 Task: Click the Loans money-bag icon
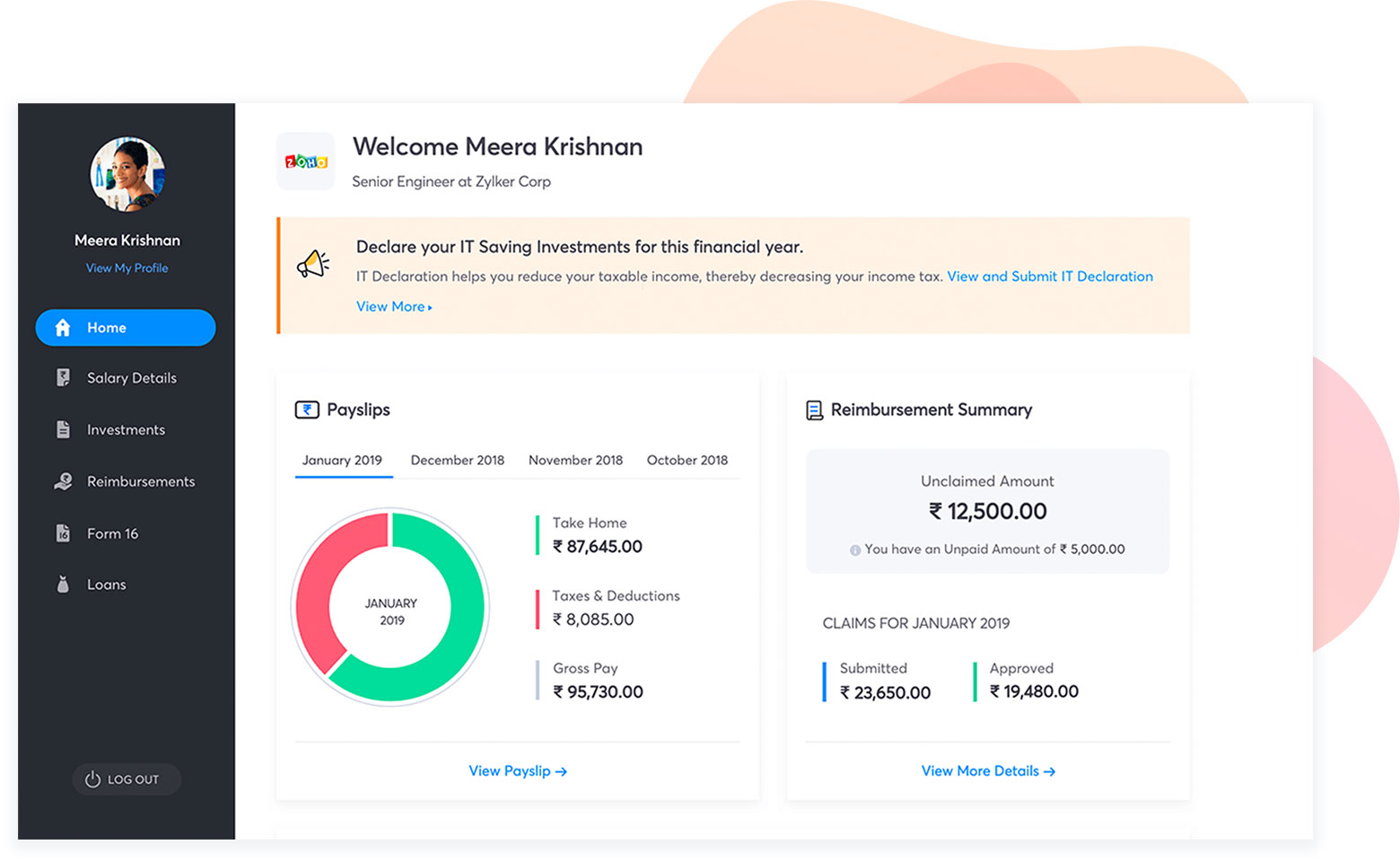pyautogui.click(x=63, y=584)
